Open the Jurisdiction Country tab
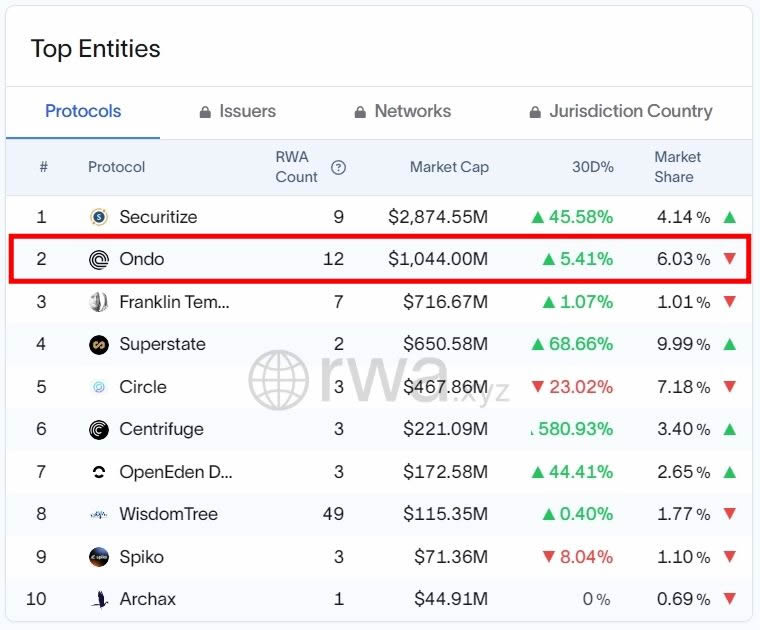The width and height of the screenshot is (760, 630). point(620,111)
